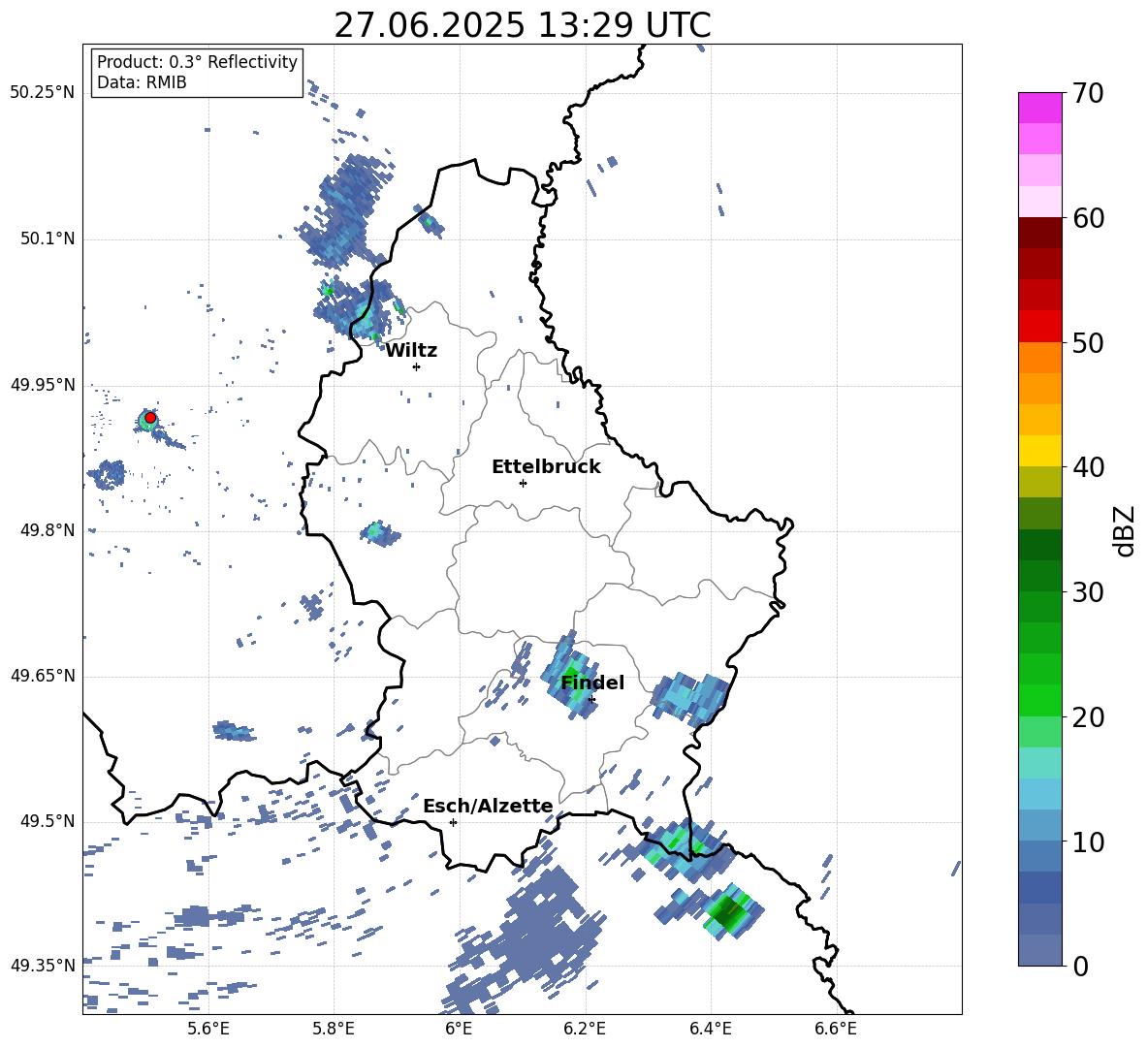Click the orange band below 50 dBZ
Image resolution: width=1148 pixels, height=1048 pixels.
(1039, 358)
